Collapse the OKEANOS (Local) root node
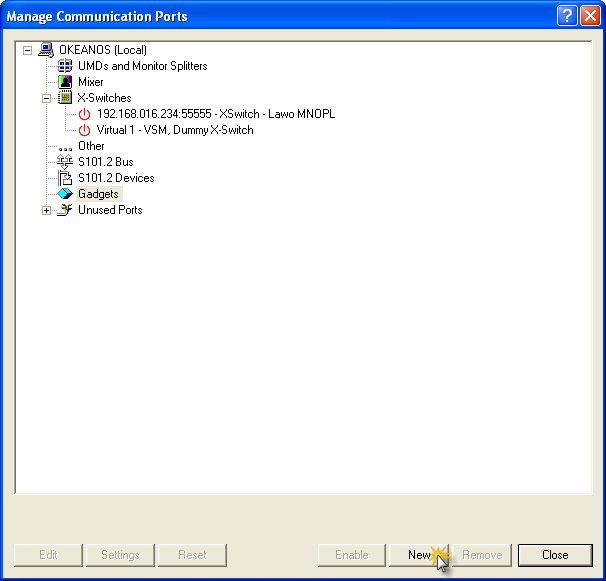This screenshot has width=606, height=581. 27,50
